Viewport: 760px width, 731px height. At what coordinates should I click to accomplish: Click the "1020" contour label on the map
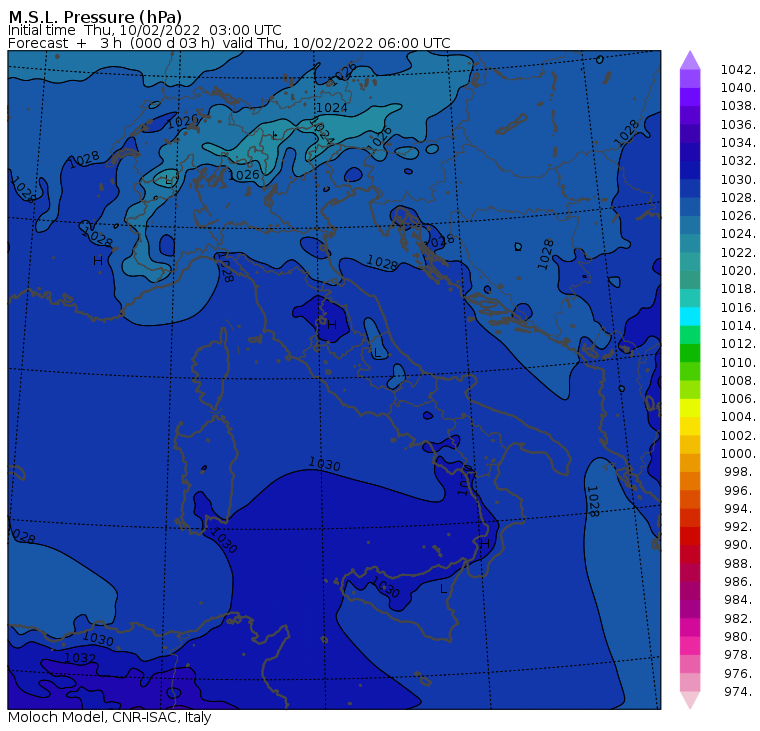point(183,121)
